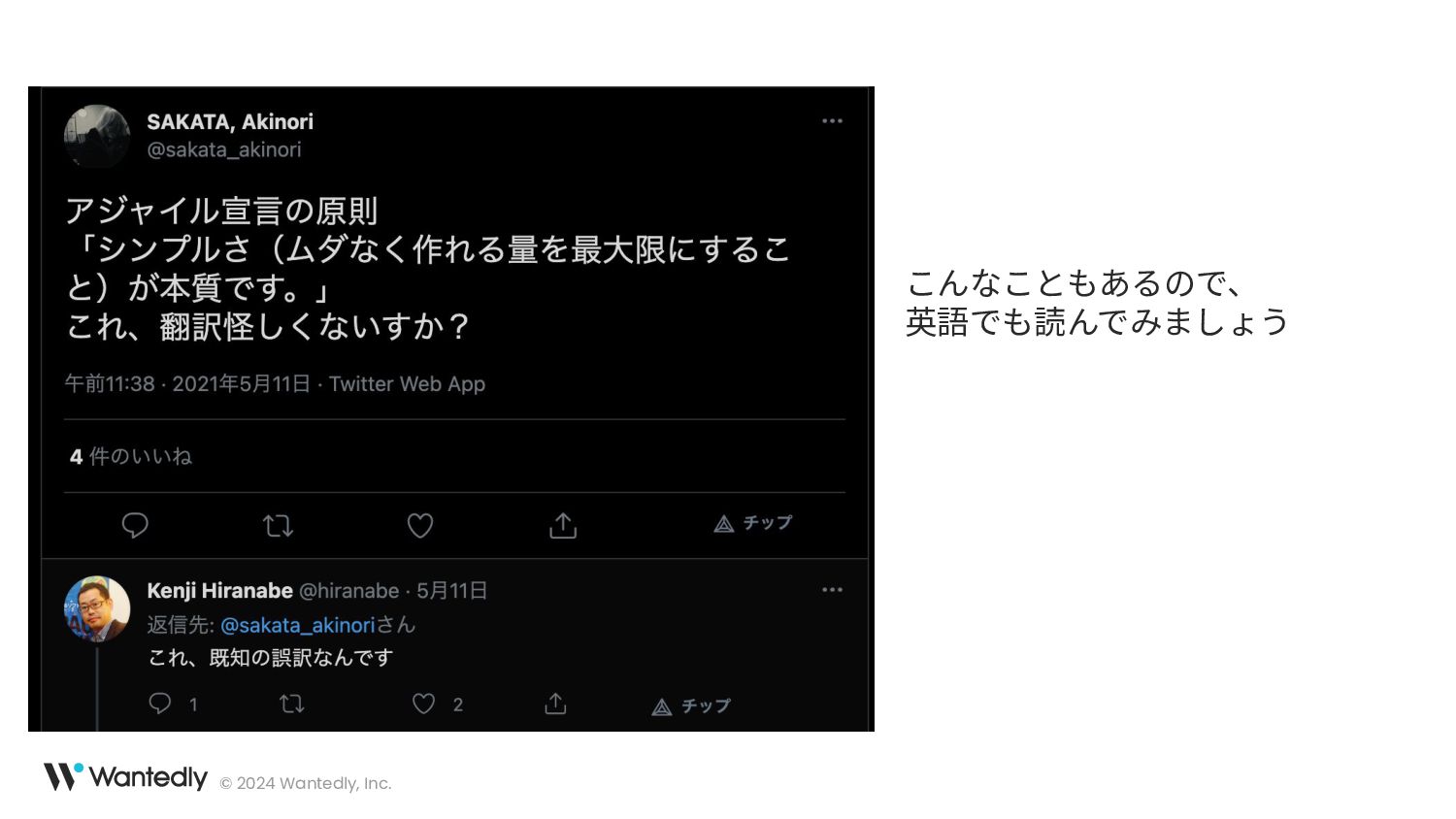Click the 4 件のいいね likes count

point(131,456)
